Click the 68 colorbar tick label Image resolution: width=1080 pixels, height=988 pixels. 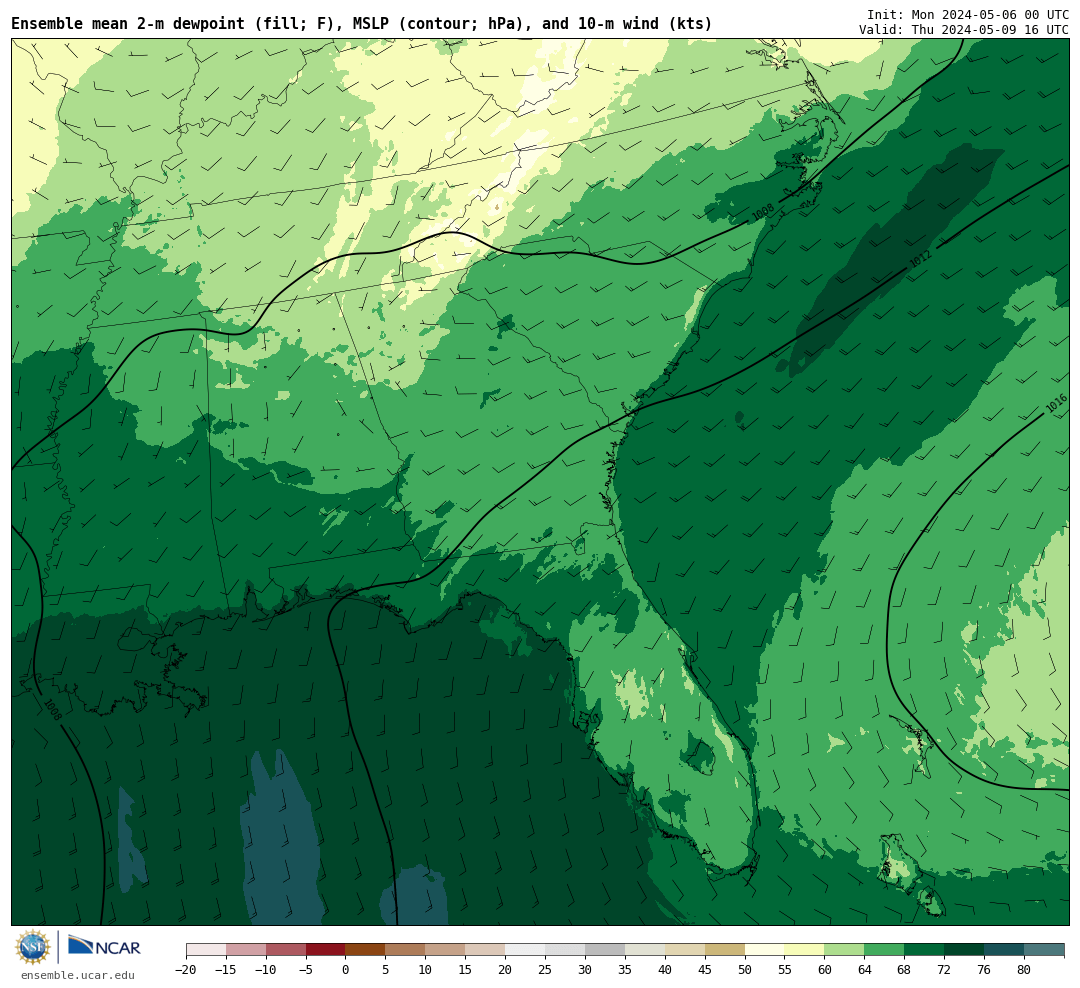click(x=905, y=970)
